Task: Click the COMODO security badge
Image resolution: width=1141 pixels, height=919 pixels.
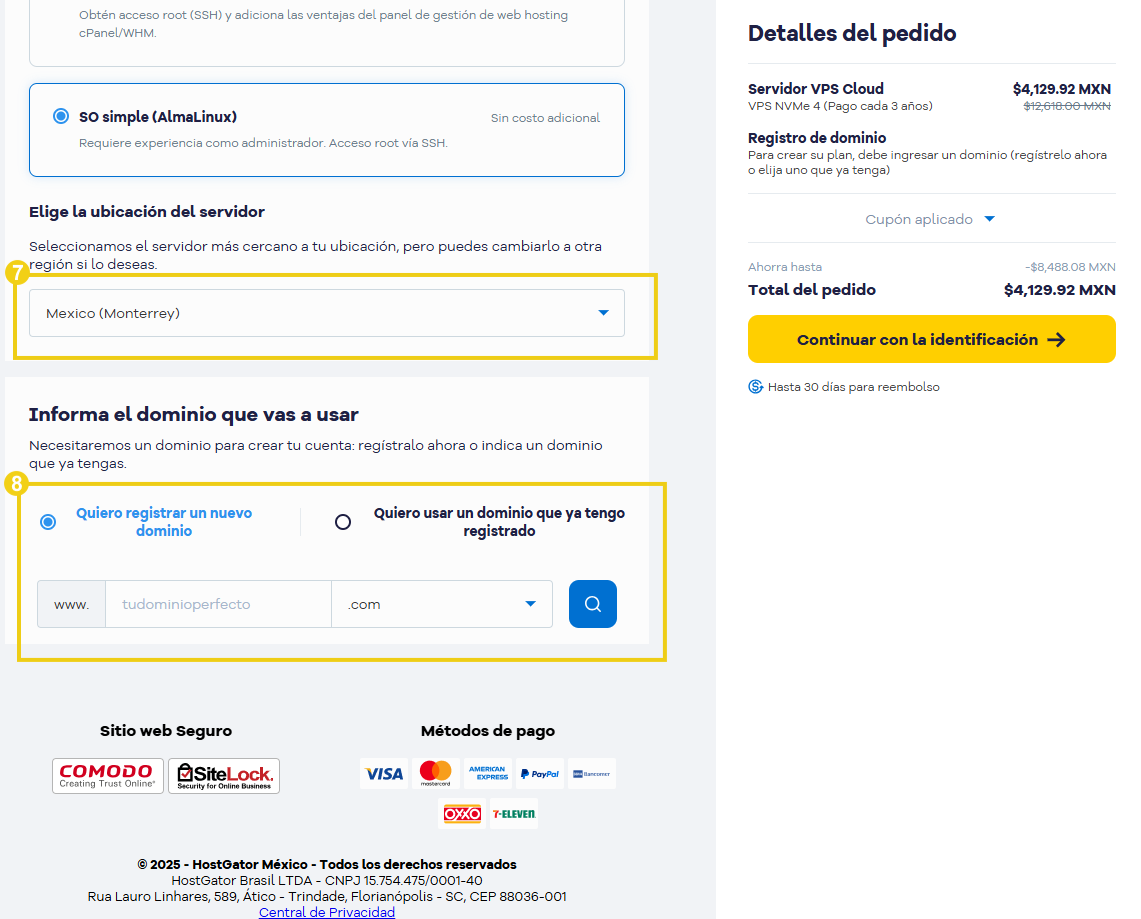Action: [107, 775]
